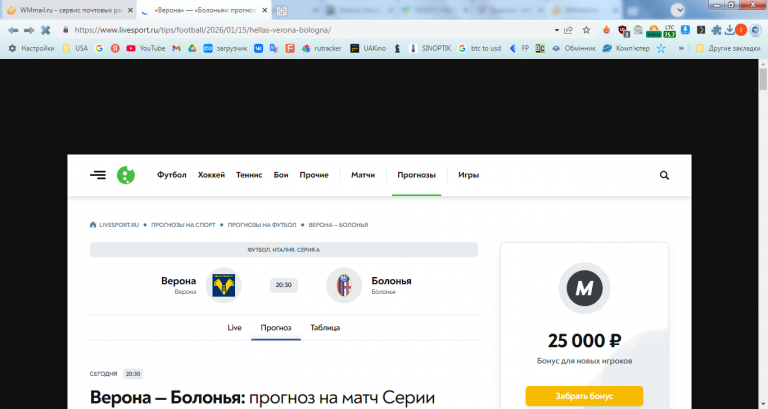Select the Прогноз match tab
Image resolution: width=768 pixels, height=409 pixels.
pyautogui.click(x=276, y=328)
